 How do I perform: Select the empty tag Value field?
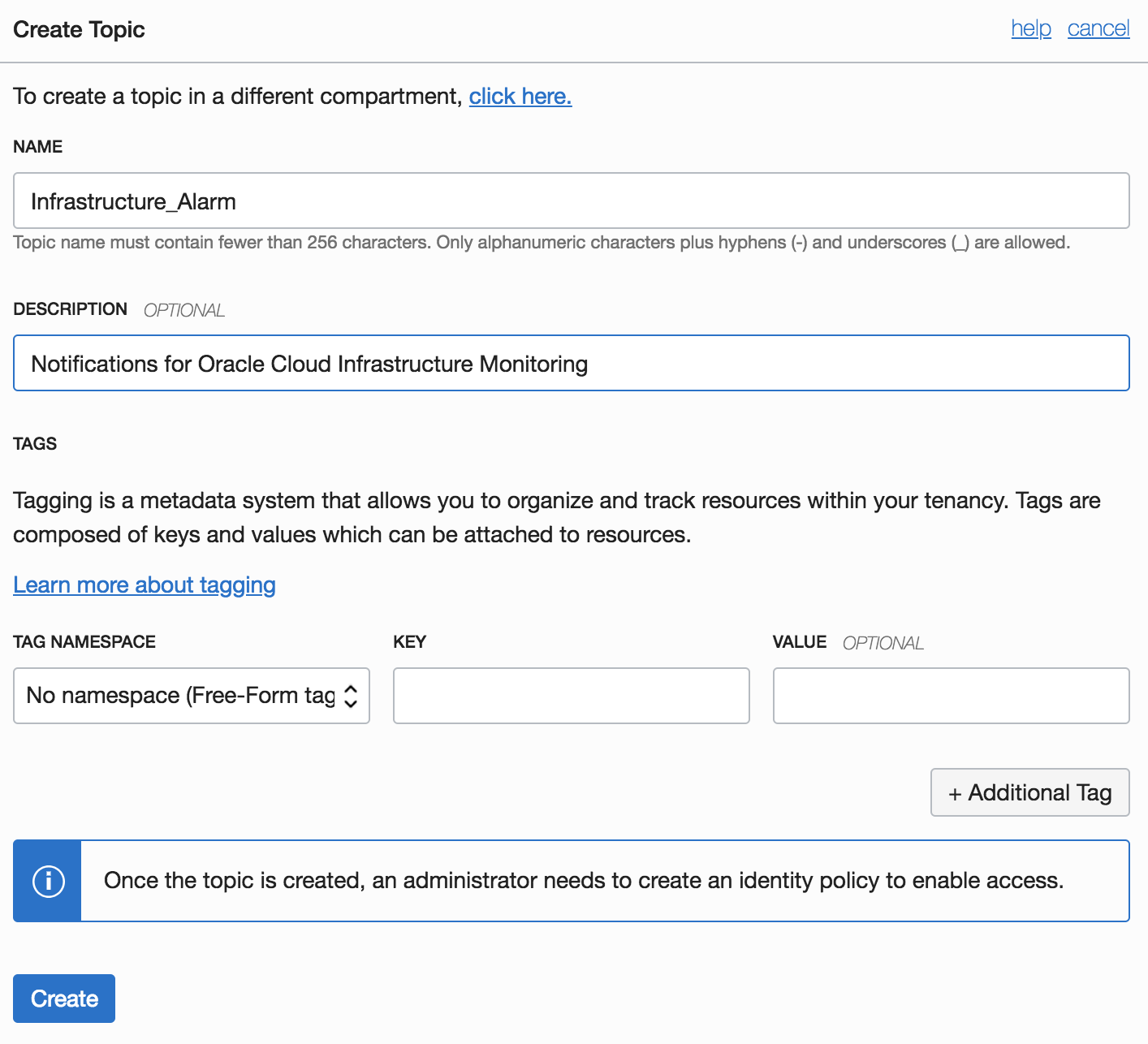951,696
